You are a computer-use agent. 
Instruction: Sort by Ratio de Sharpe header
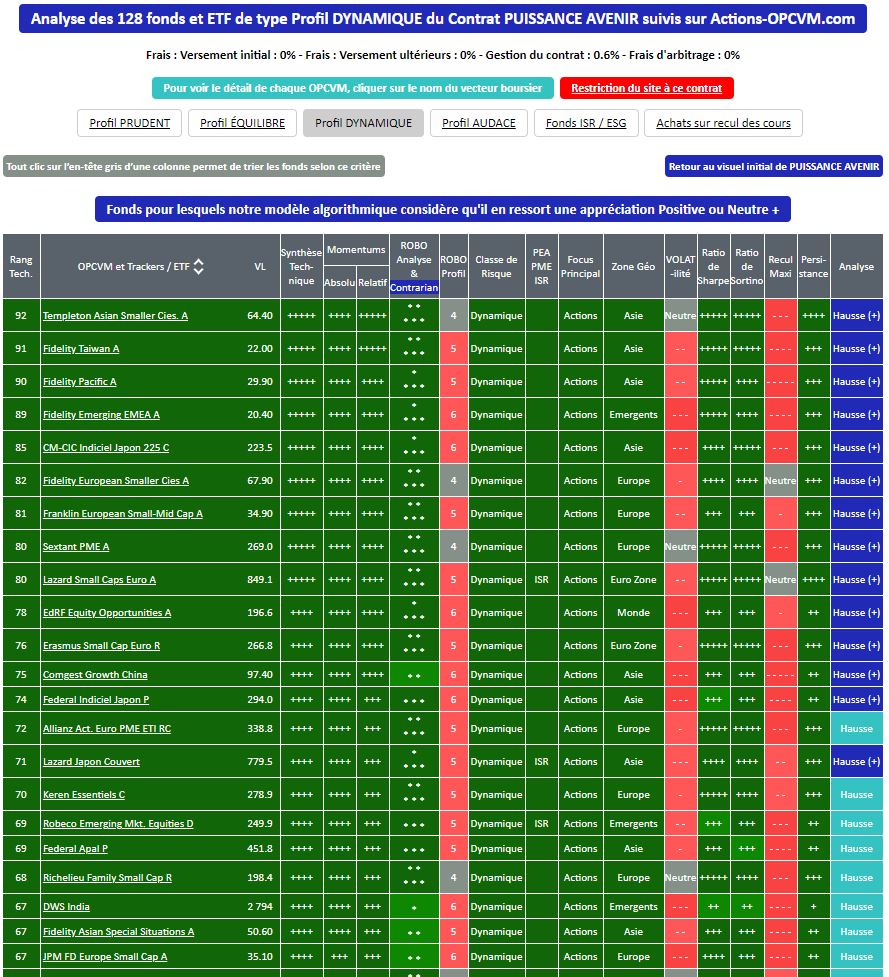[x=713, y=267]
